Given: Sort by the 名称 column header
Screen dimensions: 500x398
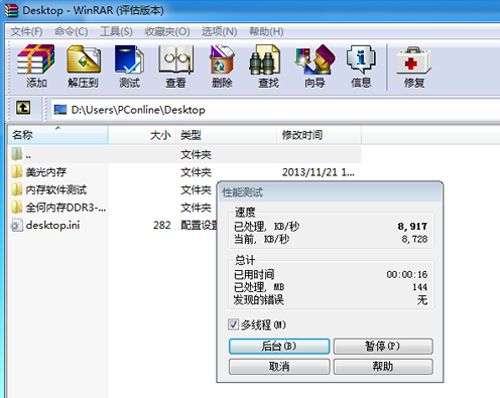Looking at the screenshot, I should click(58, 135).
